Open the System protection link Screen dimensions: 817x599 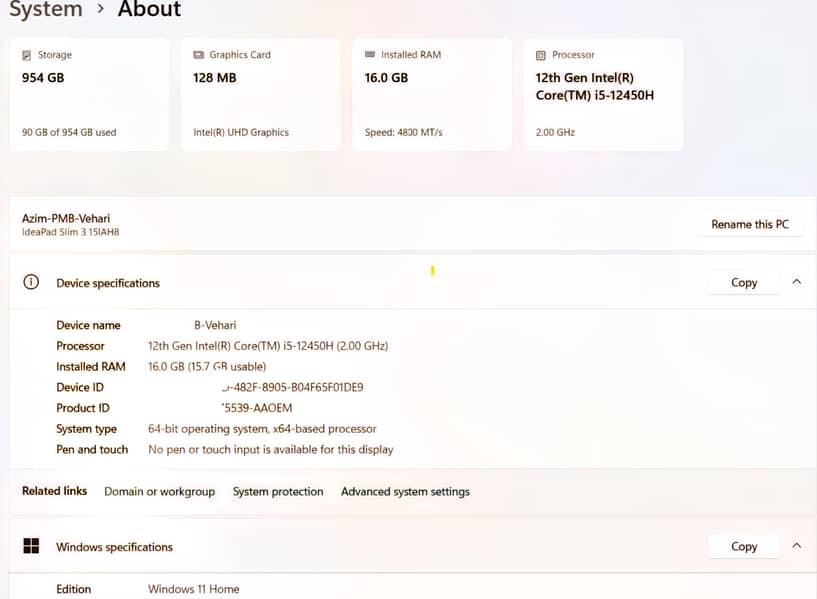click(x=278, y=492)
